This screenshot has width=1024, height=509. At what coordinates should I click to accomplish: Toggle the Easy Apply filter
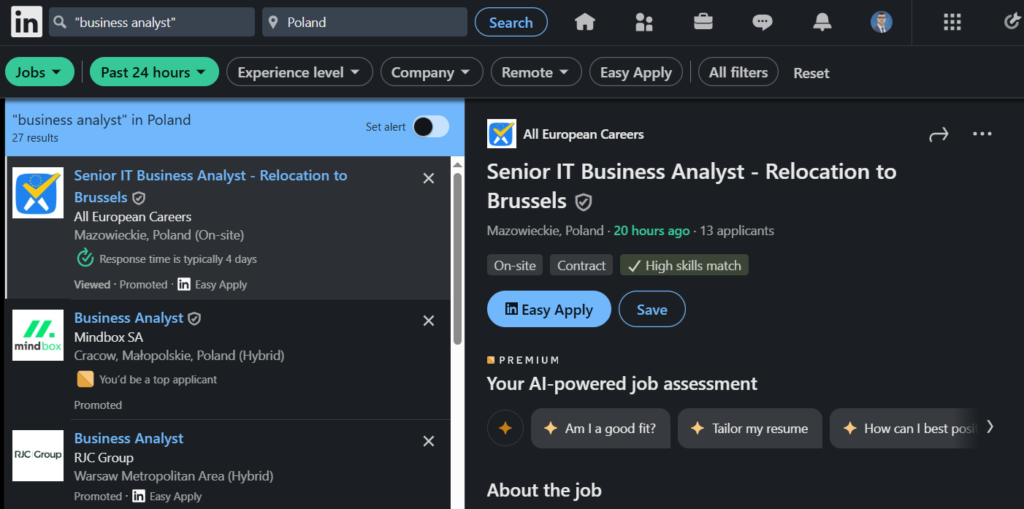coord(635,72)
